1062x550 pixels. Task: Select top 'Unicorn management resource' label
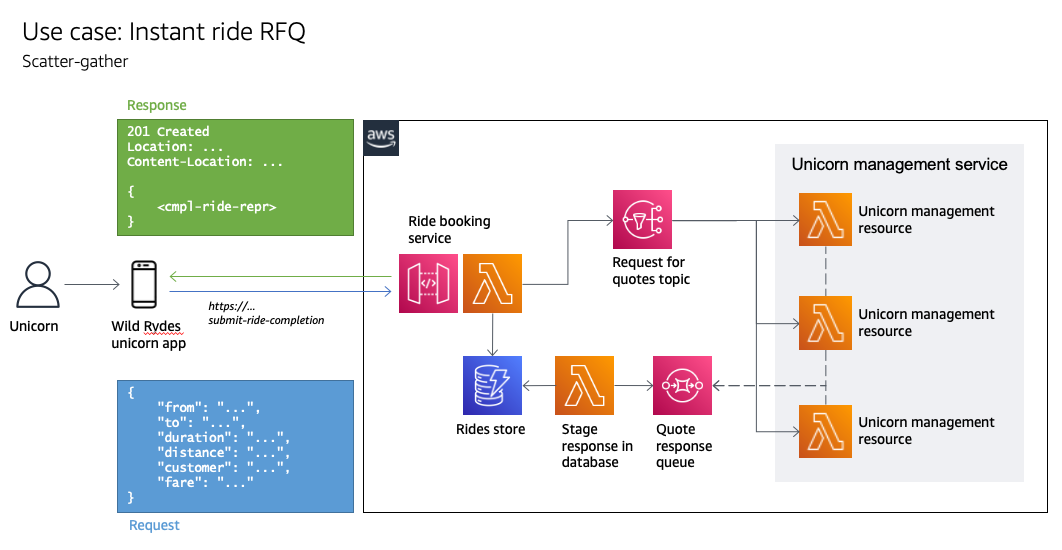click(x=926, y=219)
